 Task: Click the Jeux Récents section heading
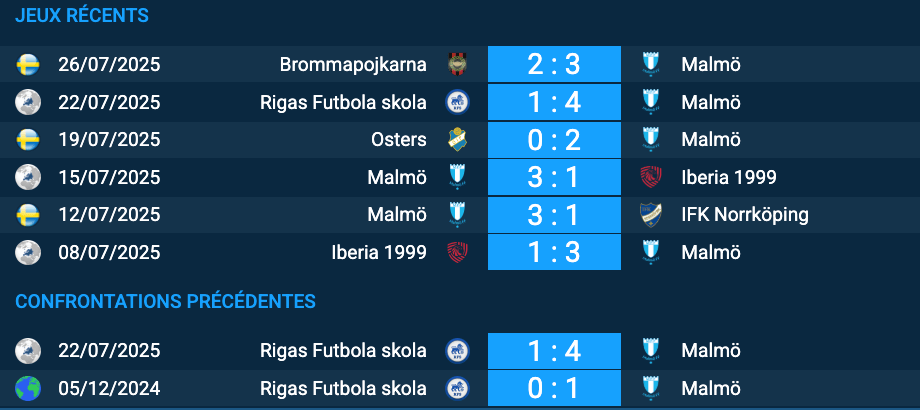(x=82, y=16)
